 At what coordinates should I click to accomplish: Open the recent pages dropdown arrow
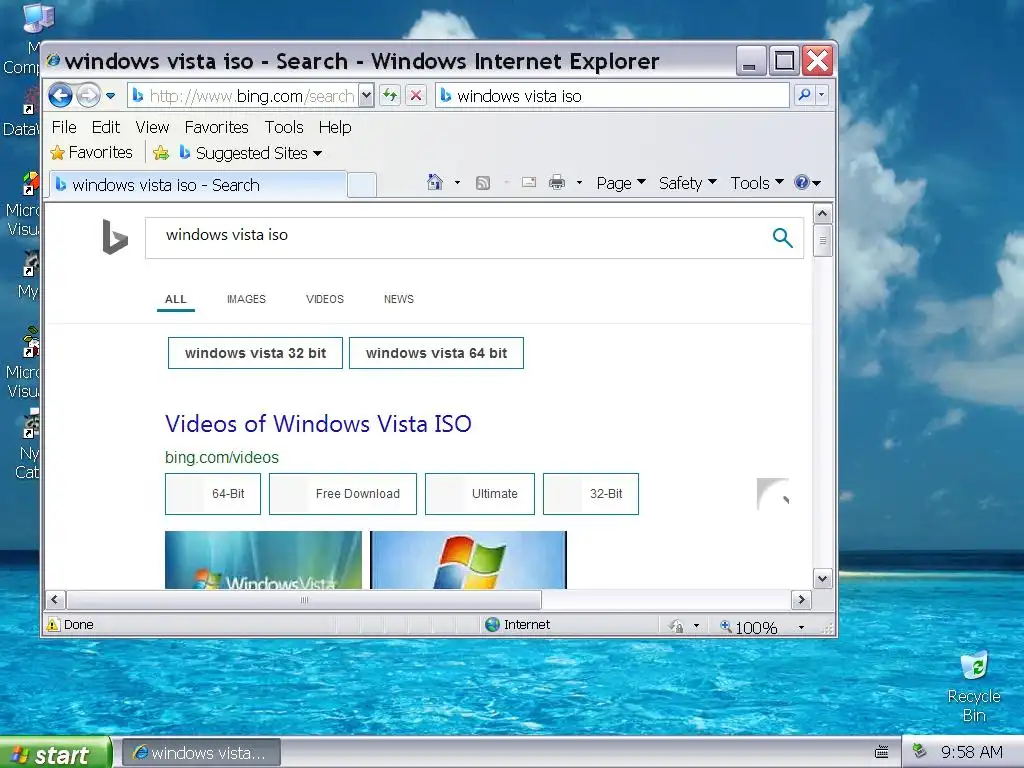click(x=110, y=96)
